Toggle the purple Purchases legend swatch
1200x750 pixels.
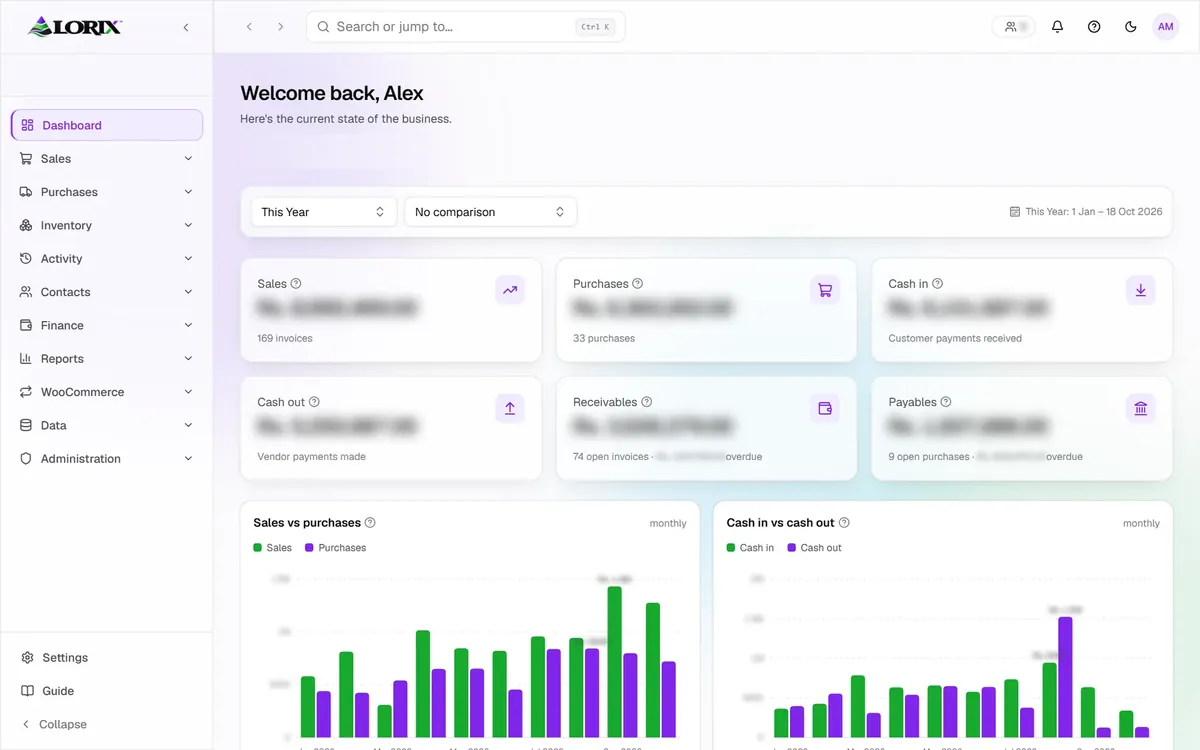click(309, 548)
